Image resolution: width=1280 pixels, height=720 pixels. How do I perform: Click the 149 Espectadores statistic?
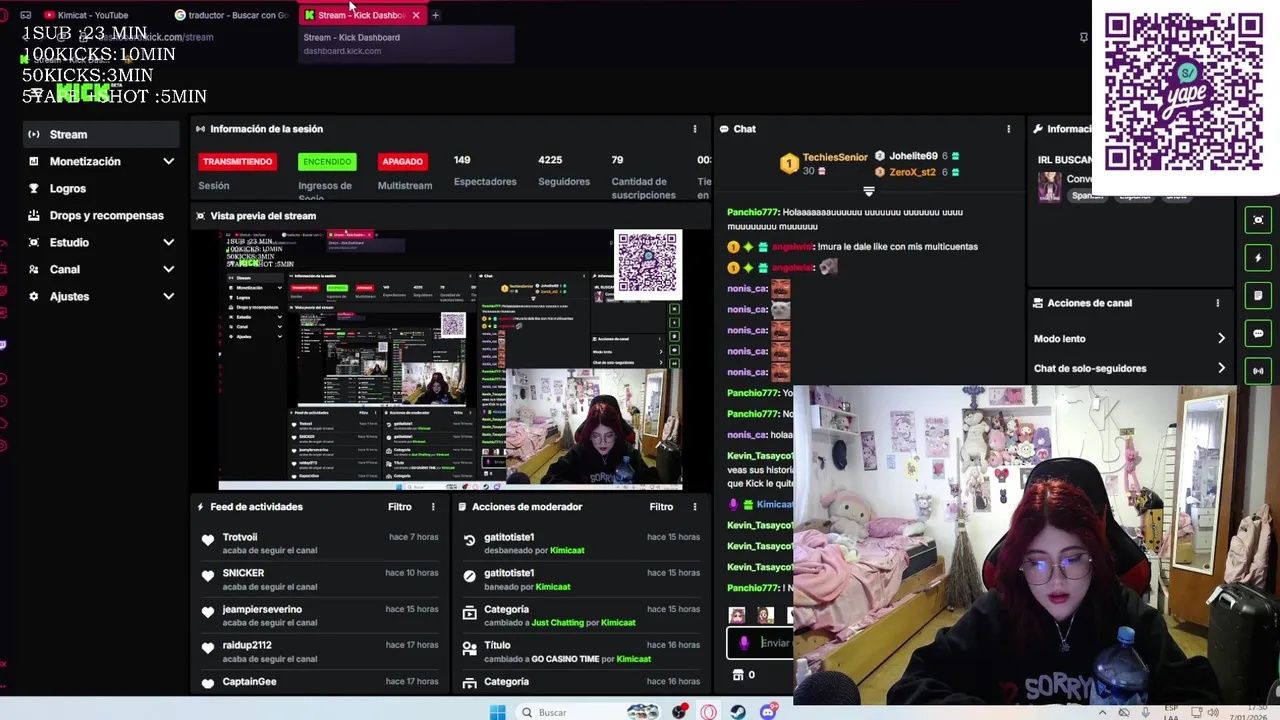click(485, 170)
